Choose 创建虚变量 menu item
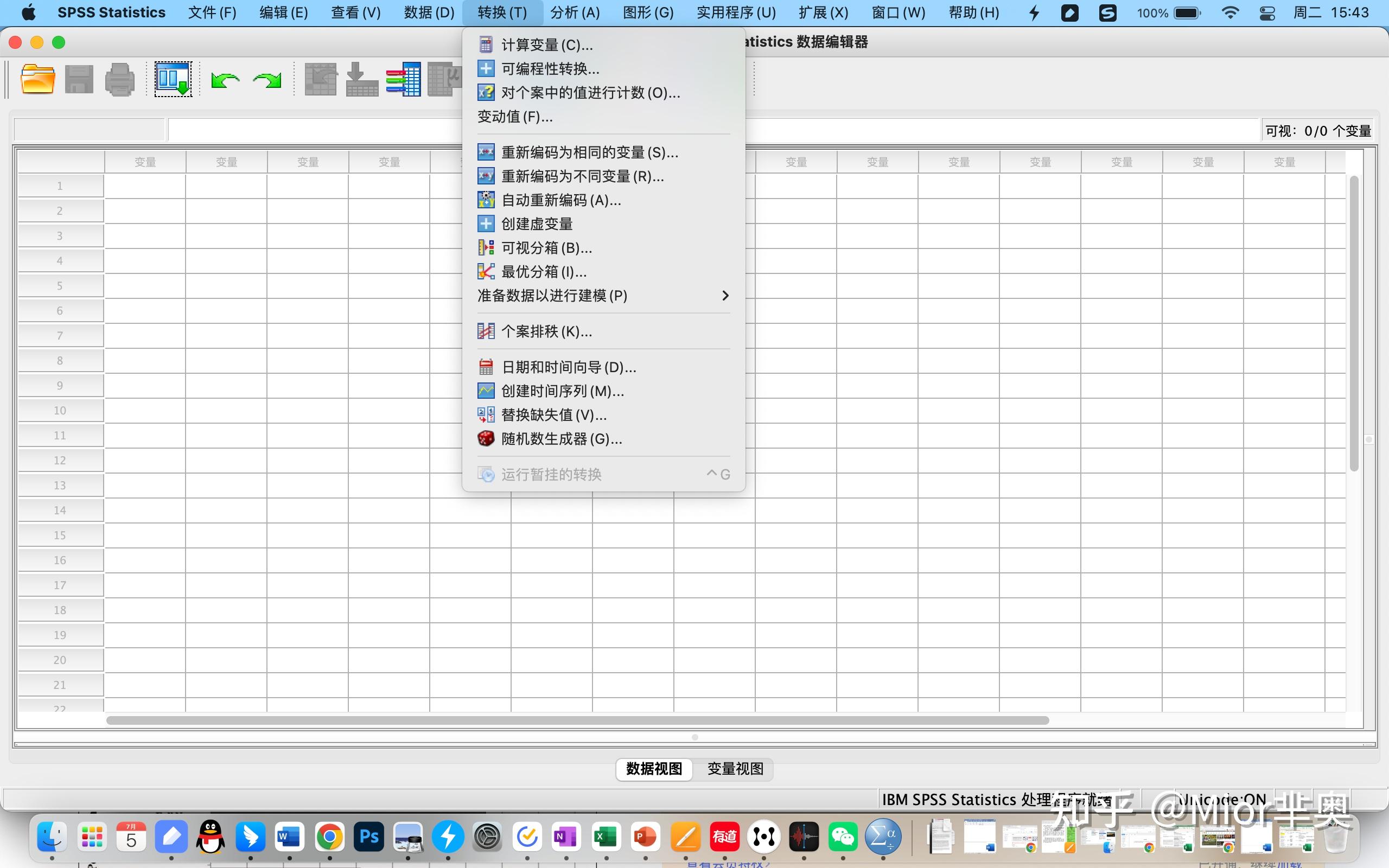This screenshot has height=868, width=1389. 603,224
